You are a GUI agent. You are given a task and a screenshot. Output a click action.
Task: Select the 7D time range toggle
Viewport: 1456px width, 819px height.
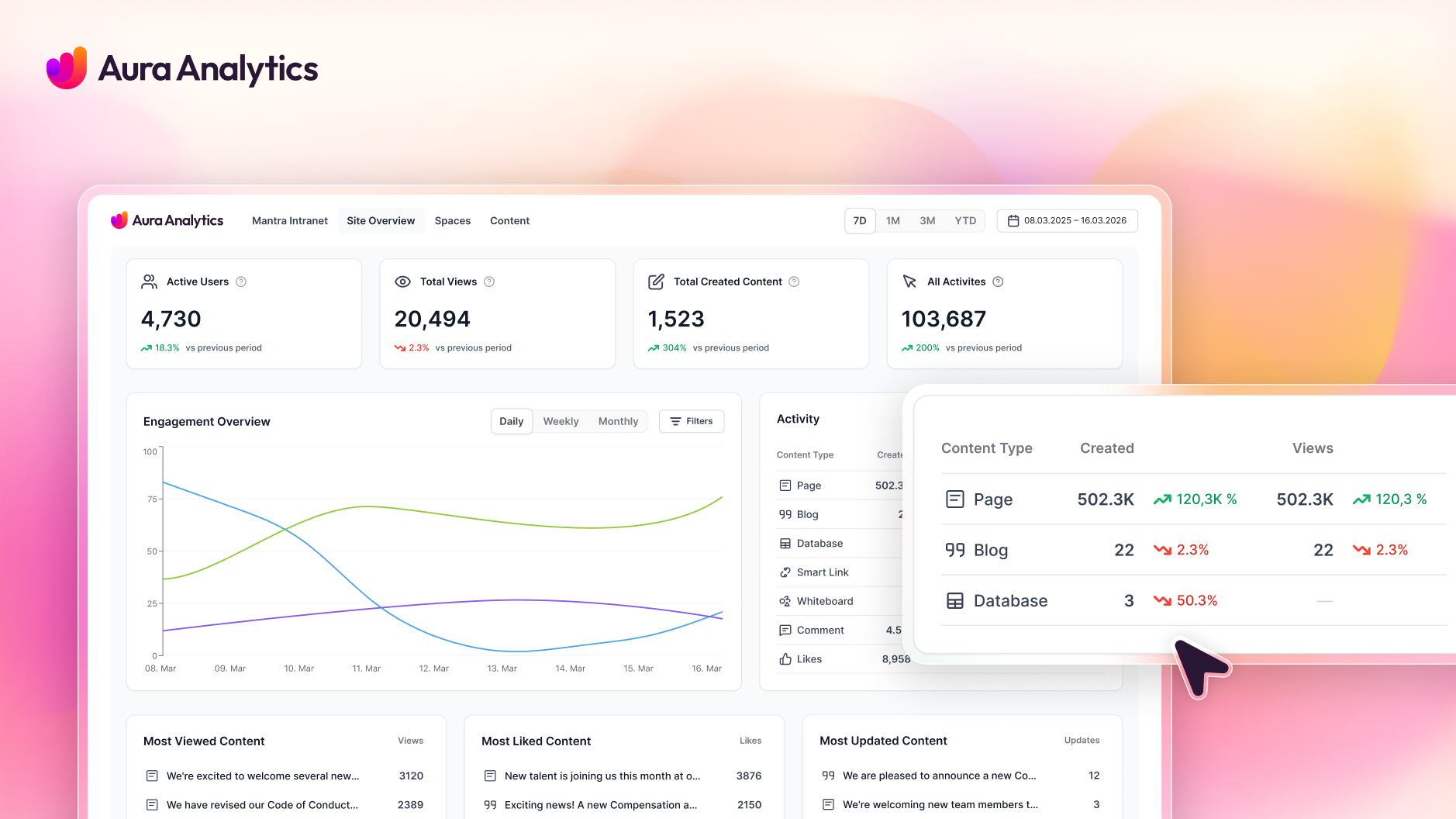(x=860, y=221)
